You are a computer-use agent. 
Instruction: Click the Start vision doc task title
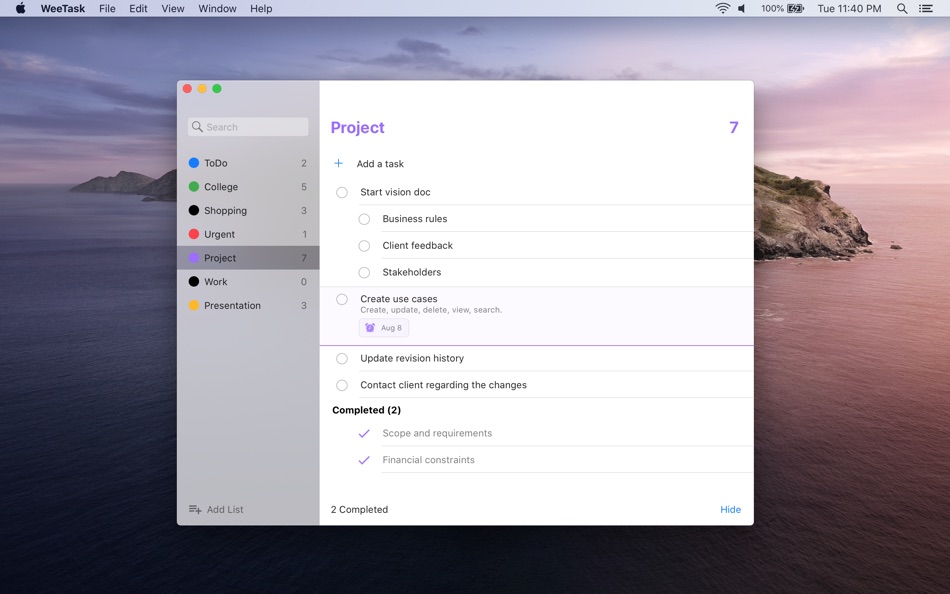pyautogui.click(x=395, y=192)
